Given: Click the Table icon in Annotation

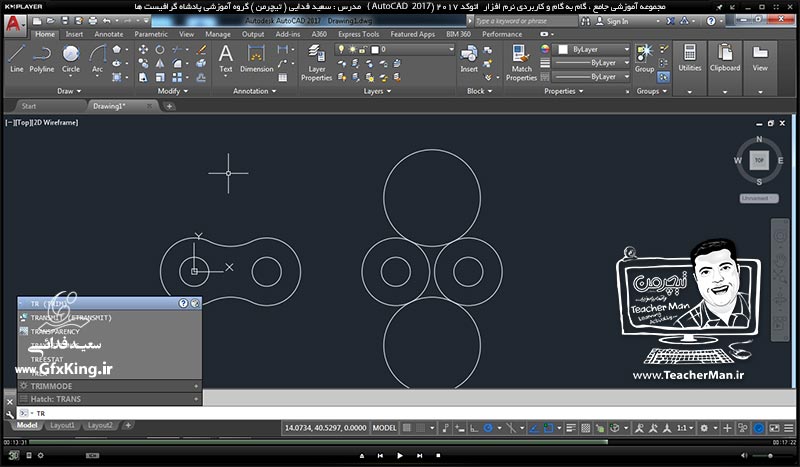Looking at the screenshot, I should point(283,78).
